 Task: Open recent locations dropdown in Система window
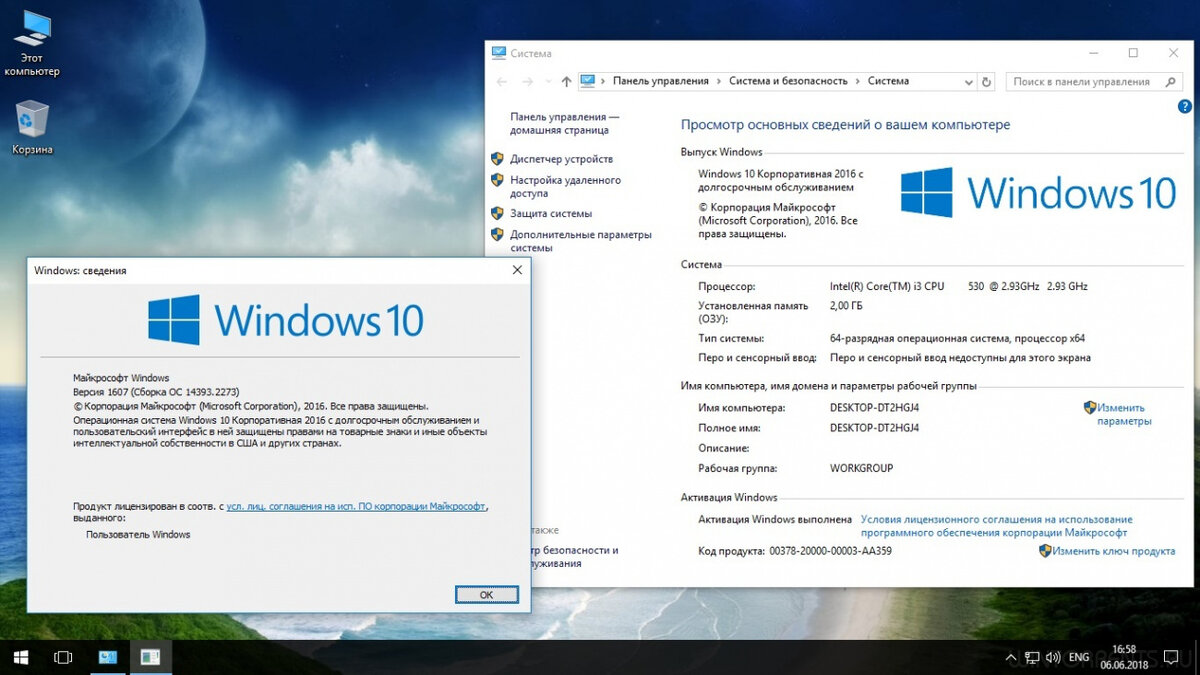click(x=548, y=82)
